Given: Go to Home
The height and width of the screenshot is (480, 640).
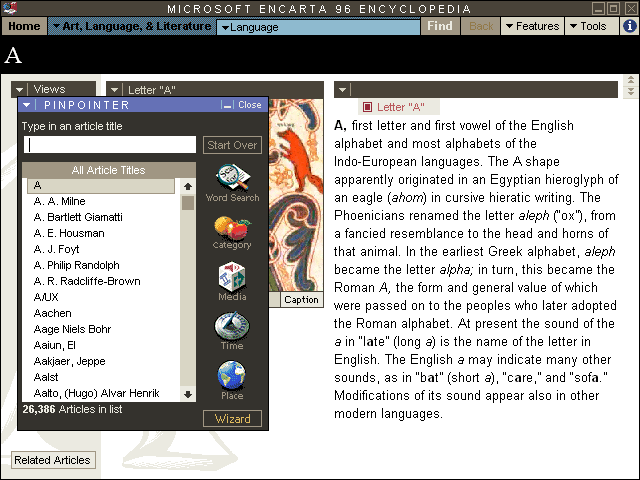Looking at the screenshot, I should tap(24, 26).
